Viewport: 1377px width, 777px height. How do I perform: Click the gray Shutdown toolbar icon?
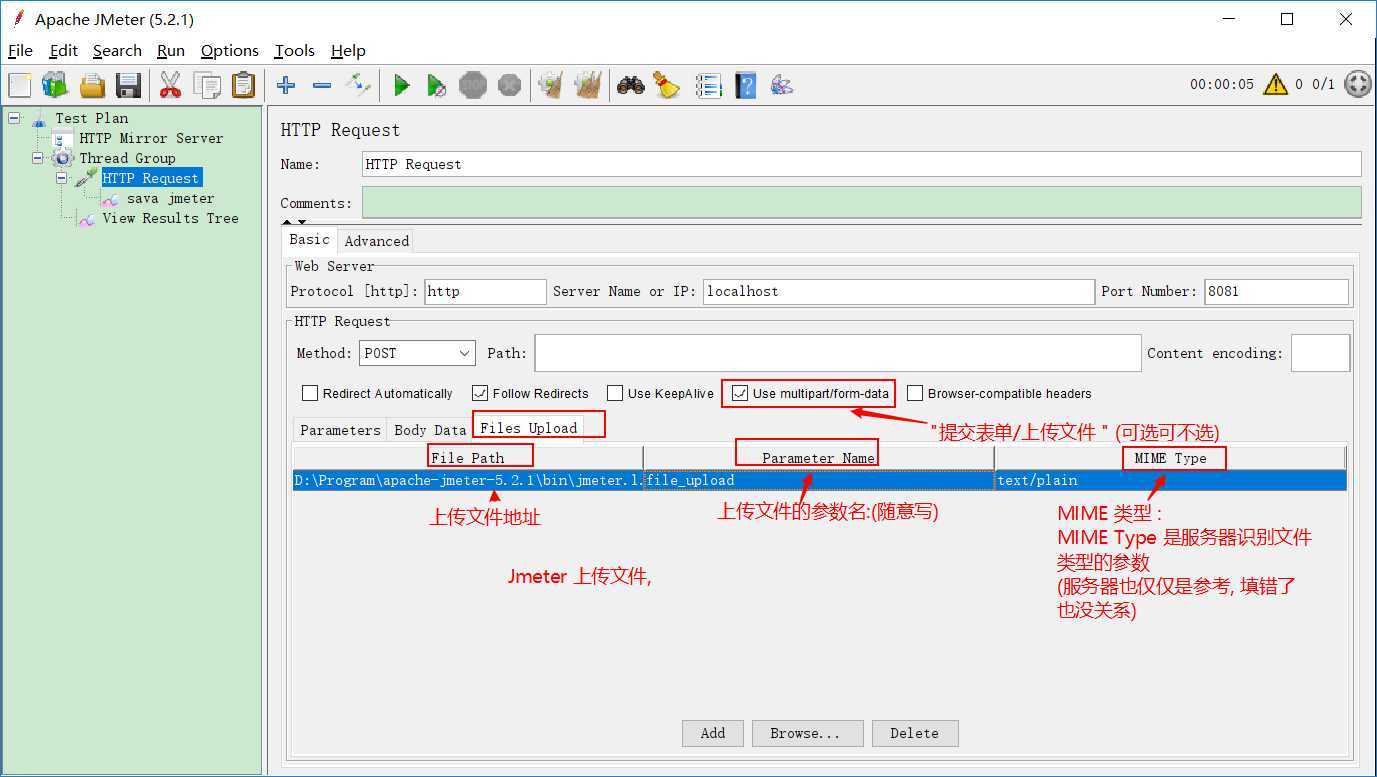click(509, 85)
